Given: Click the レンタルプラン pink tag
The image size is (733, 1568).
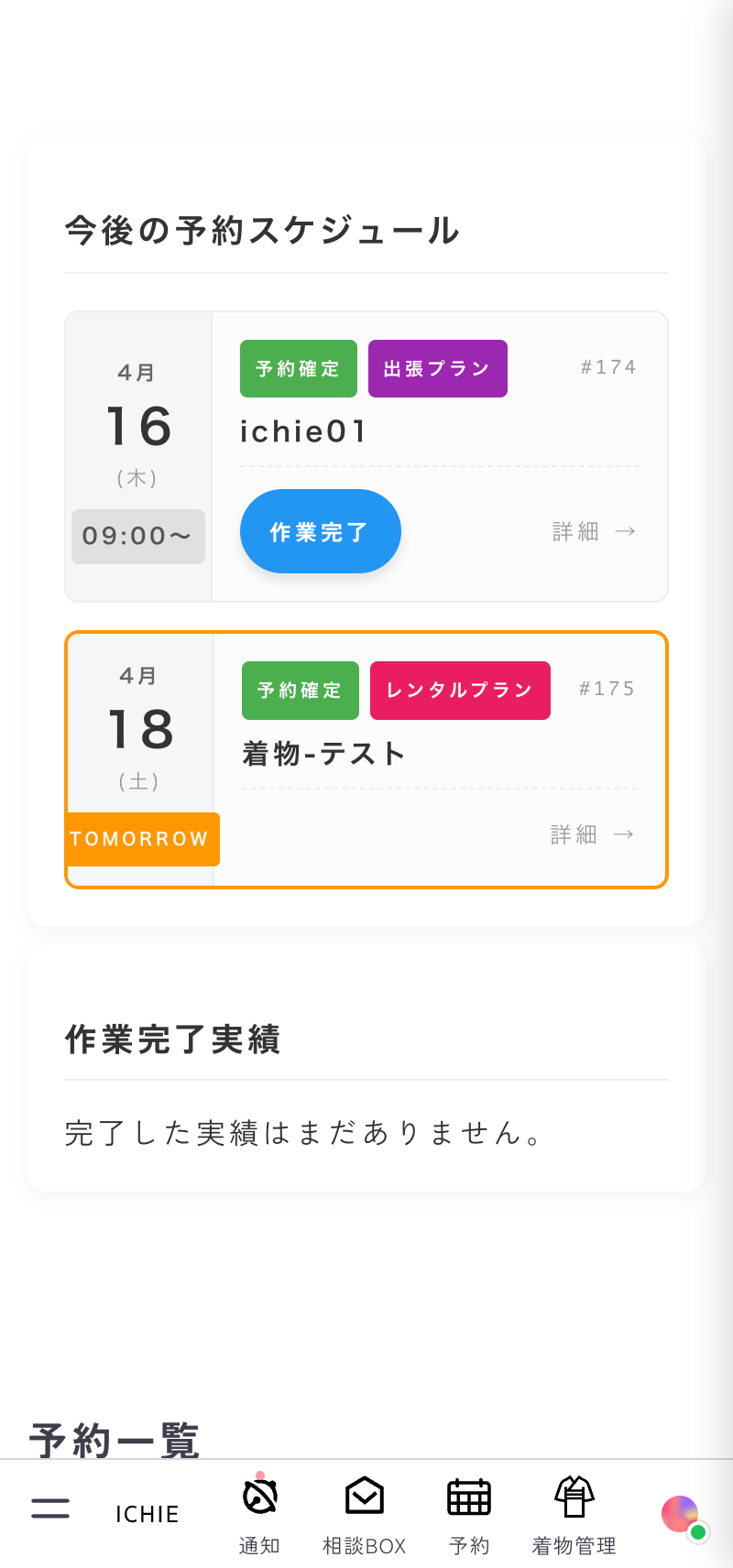Looking at the screenshot, I should coord(460,691).
